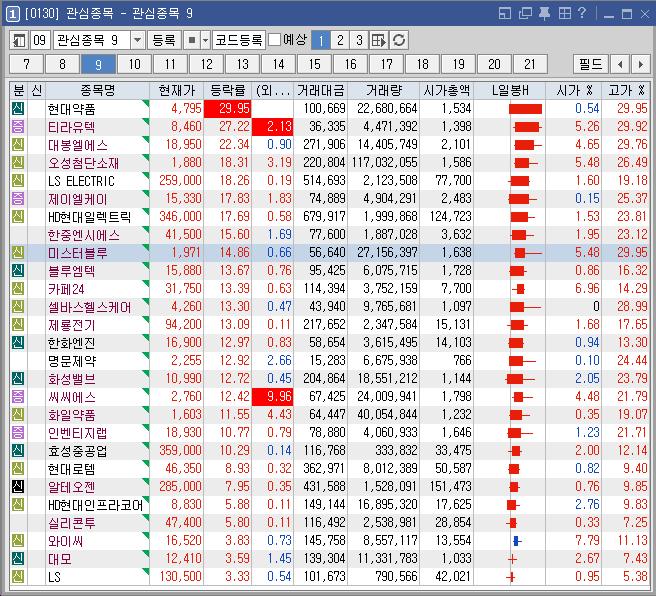The width and height of the screenshot is (656, 596).
Task: Click the left arrow next to 필드
Action: click(x=620, y=64)
